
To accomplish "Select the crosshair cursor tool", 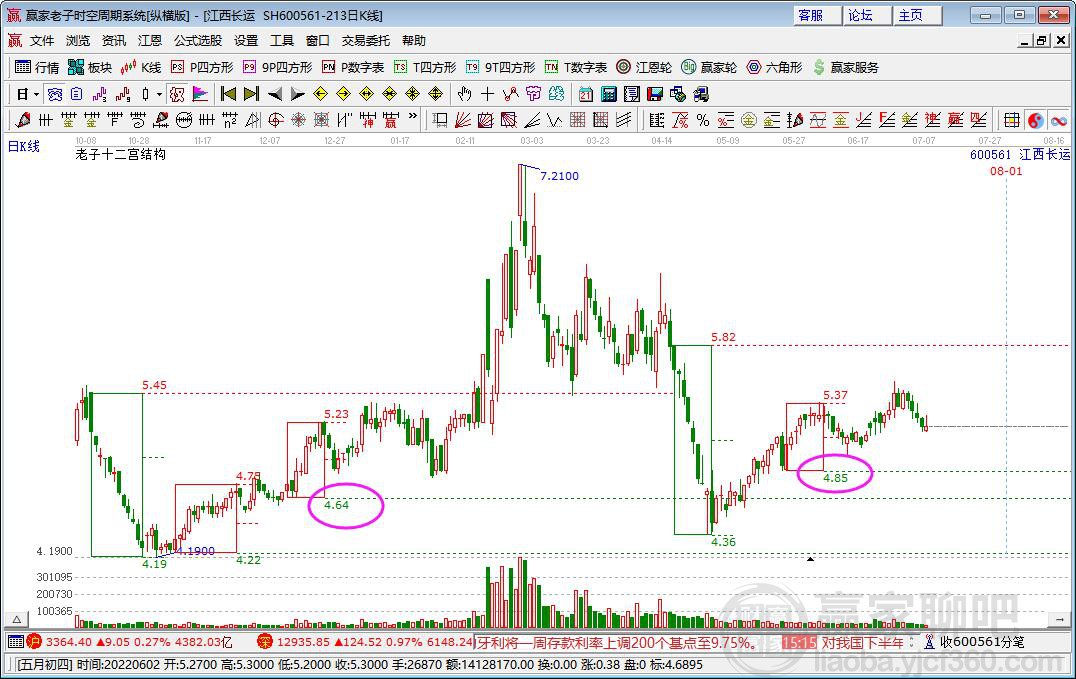I will (487, 94).
